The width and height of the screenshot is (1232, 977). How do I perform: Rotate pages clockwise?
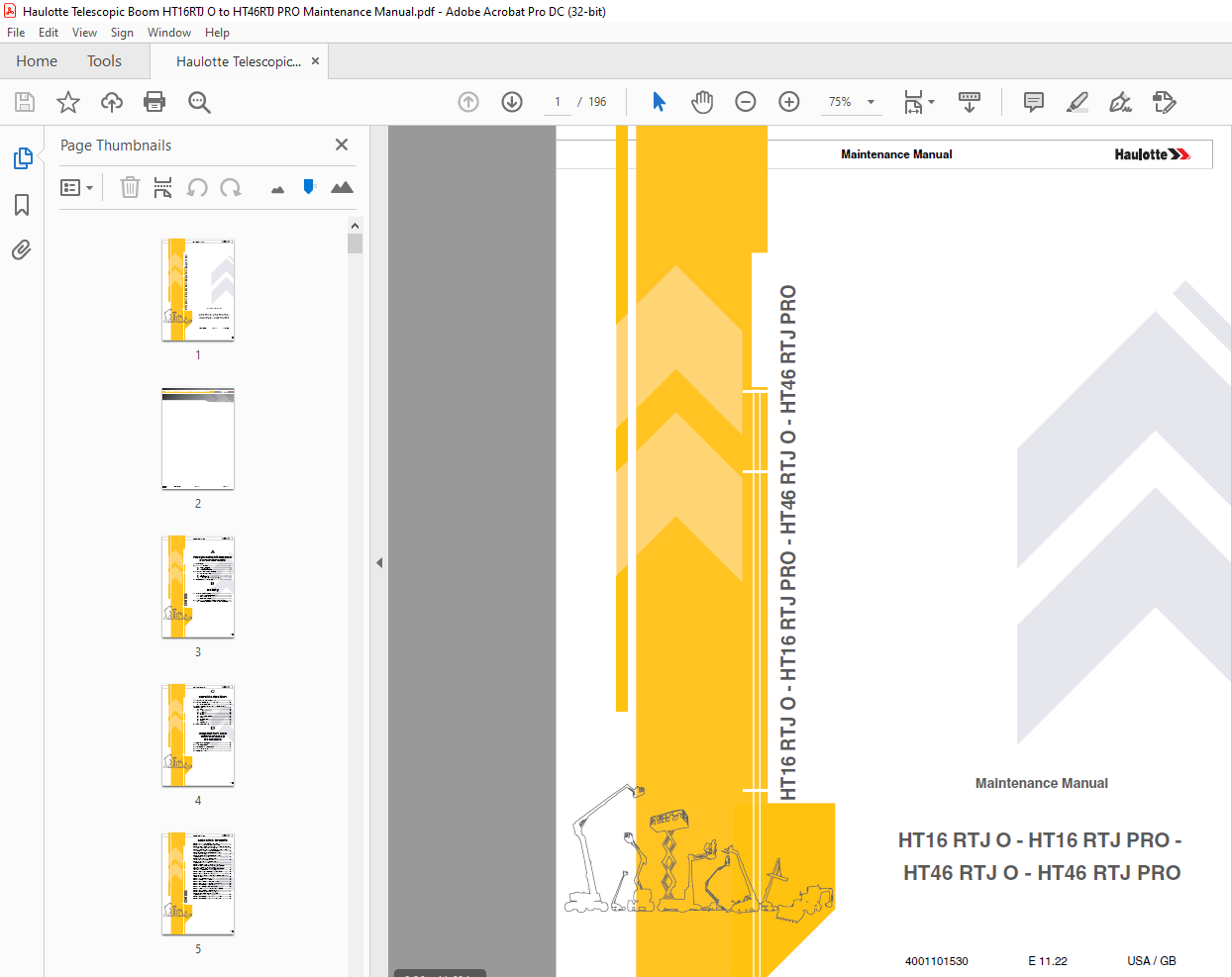(x=231, y=187)
